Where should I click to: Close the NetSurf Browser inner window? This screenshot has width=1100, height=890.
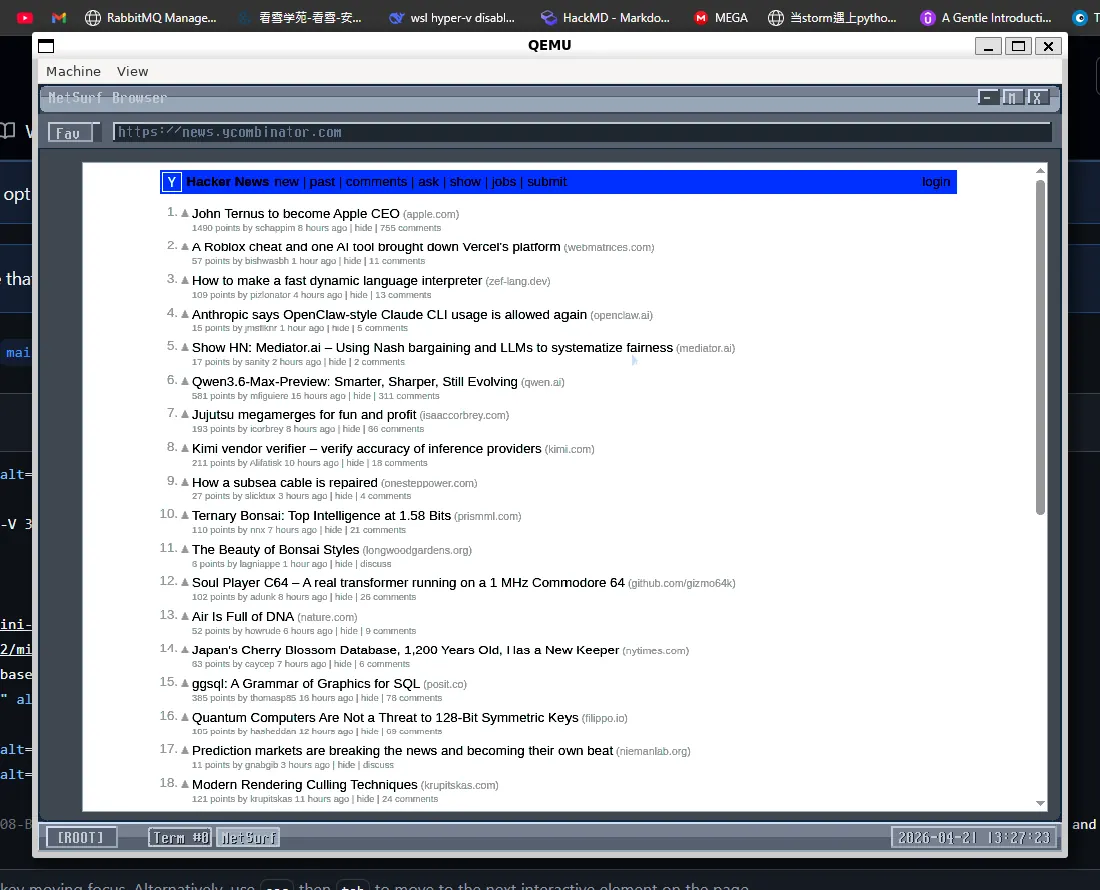pyautogui.click(x=1036, y=97)
